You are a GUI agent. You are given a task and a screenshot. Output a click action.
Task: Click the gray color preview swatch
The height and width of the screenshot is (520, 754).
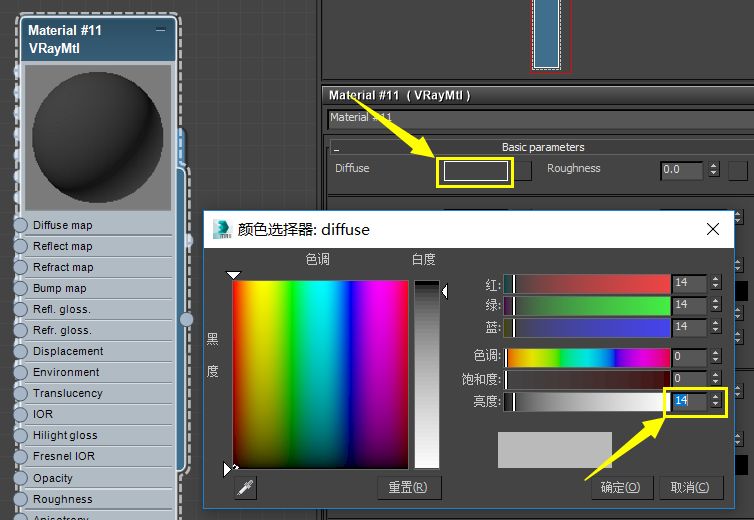coord(554,450)
